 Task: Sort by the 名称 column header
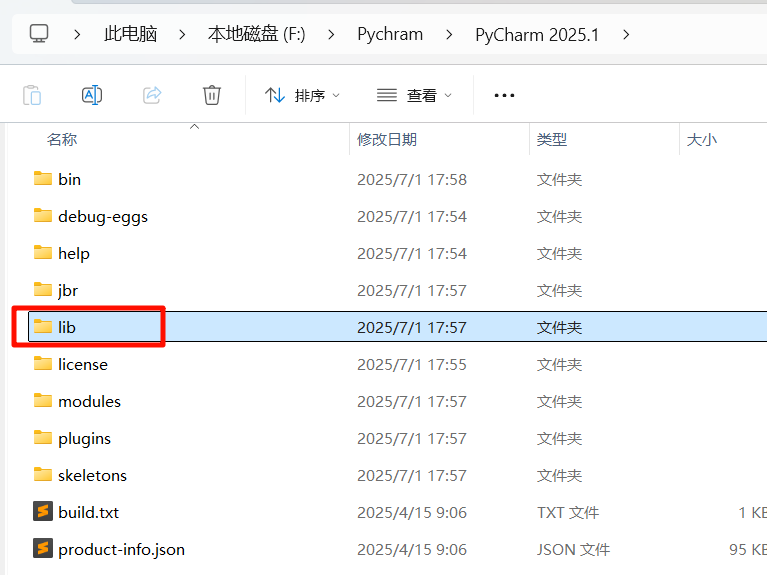pyautogui.click(x=62, y=139)
